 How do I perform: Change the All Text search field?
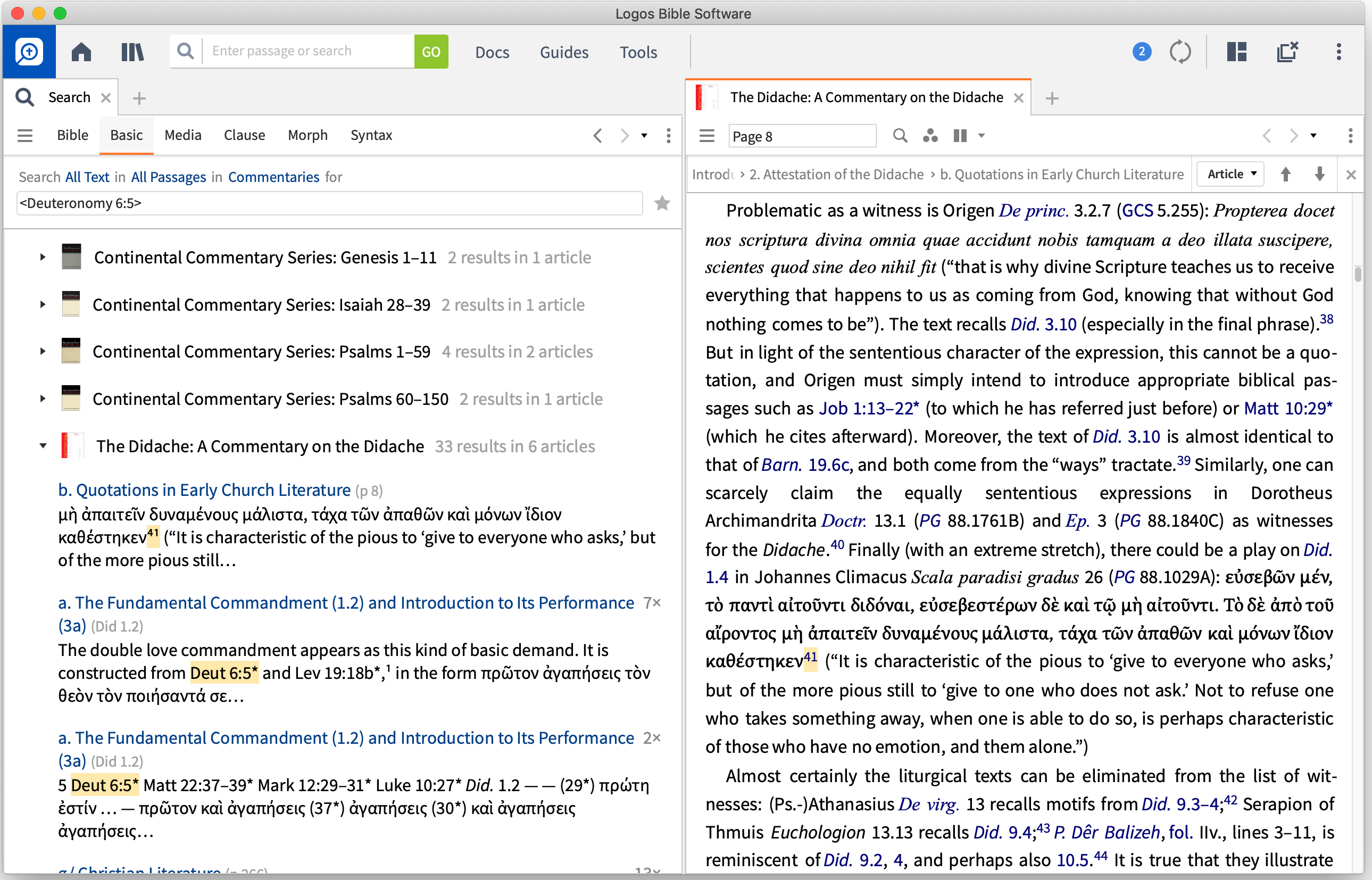(x=87, y=177)
